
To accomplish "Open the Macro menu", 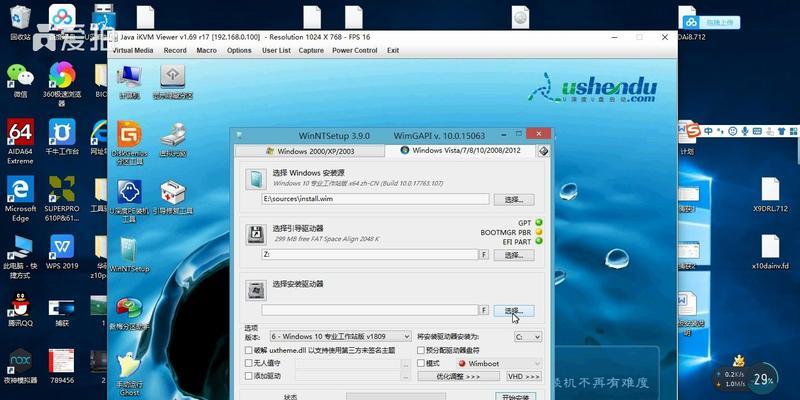I will click(x=207, y=51).
